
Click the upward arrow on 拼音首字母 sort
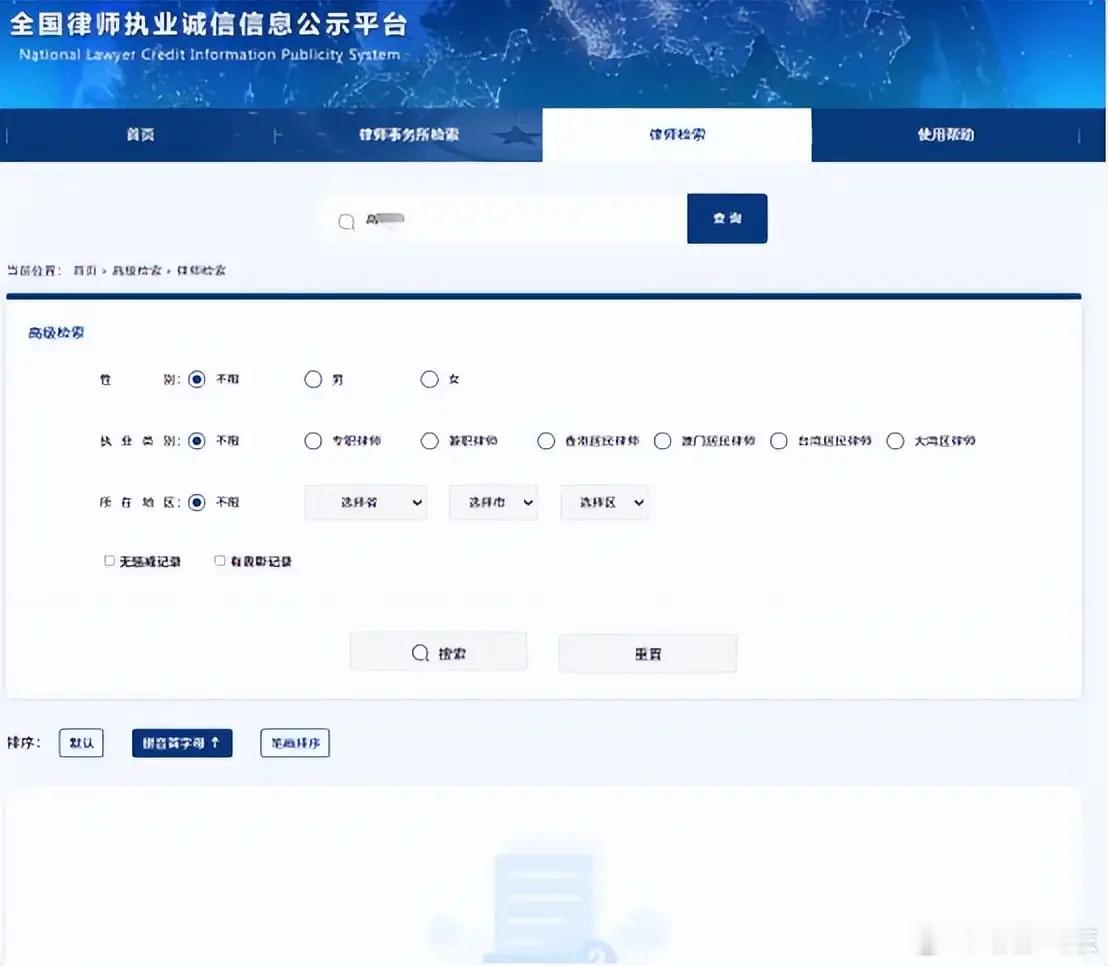216,742
